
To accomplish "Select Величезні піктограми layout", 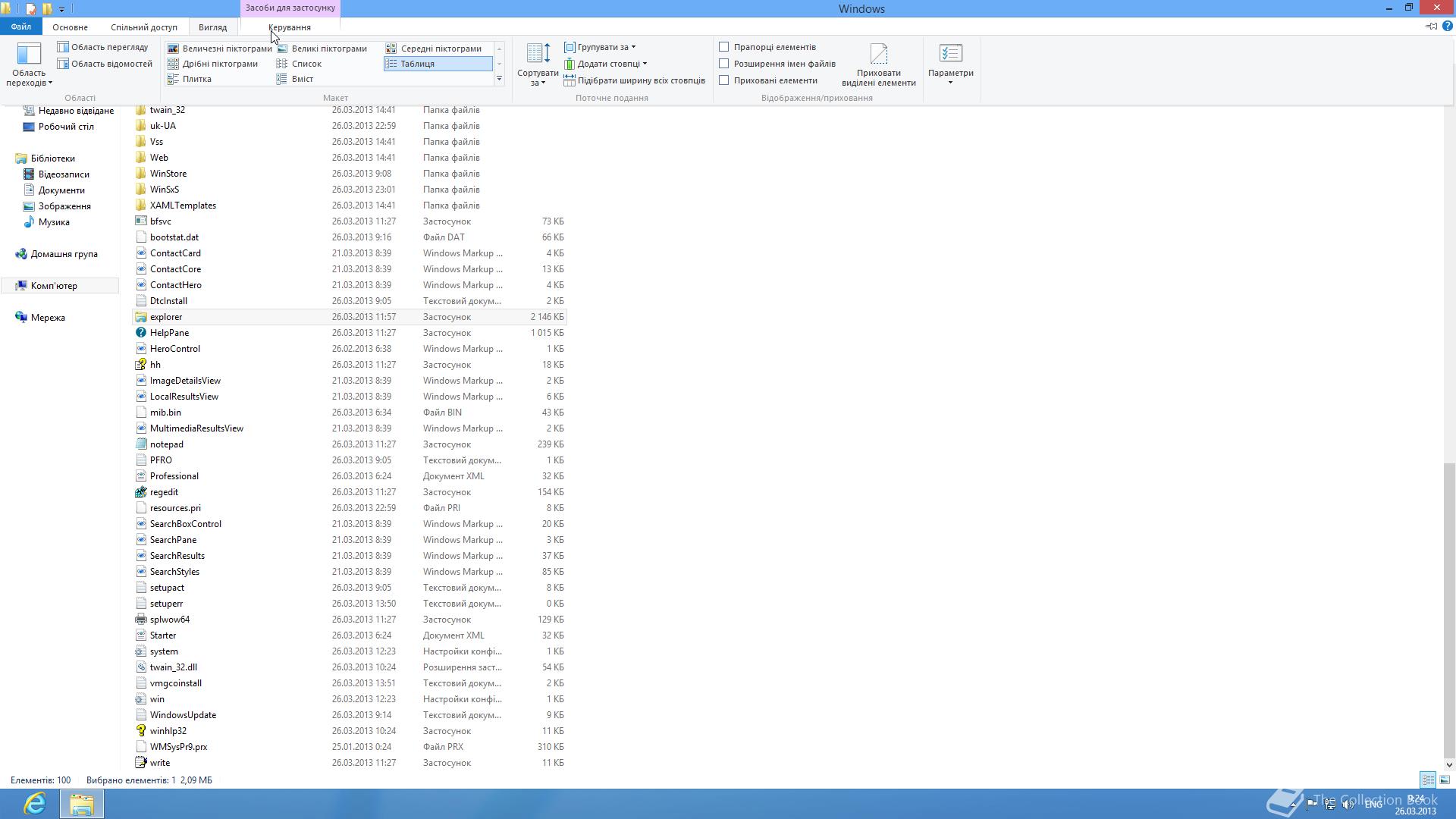I will coord(219,49).
